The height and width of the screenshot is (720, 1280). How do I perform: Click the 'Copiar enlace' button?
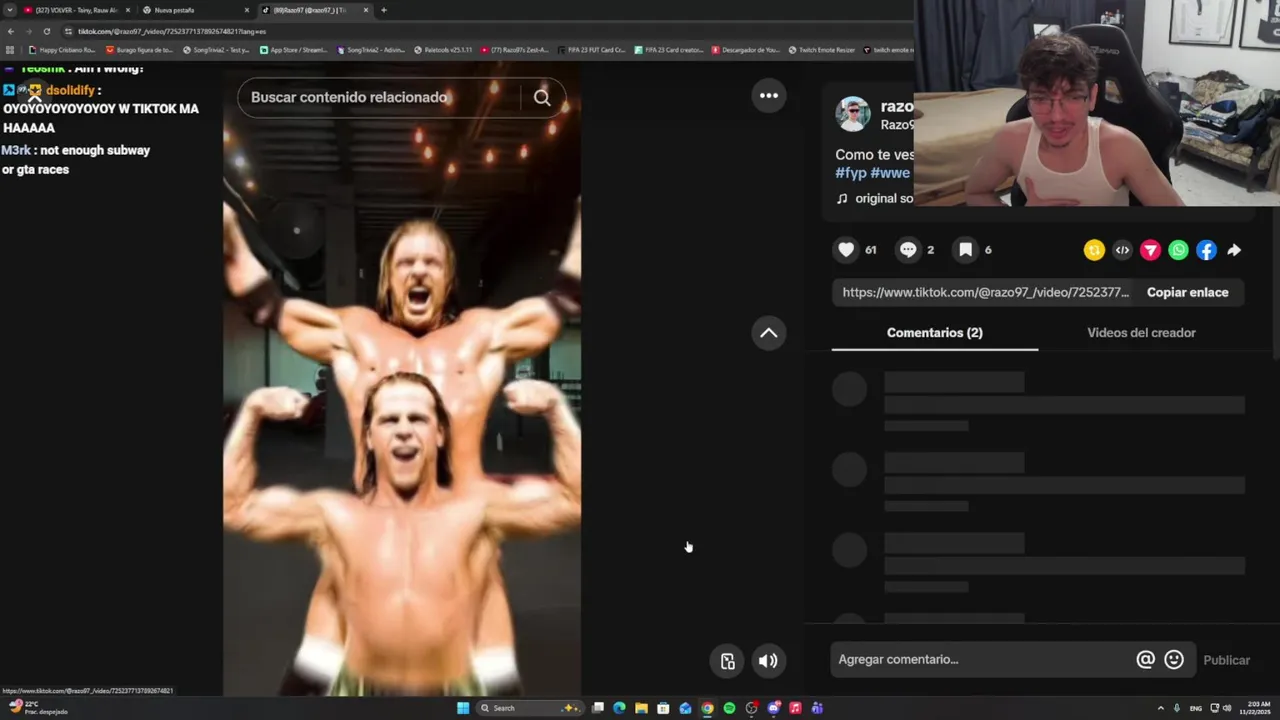coord(1187,292)
